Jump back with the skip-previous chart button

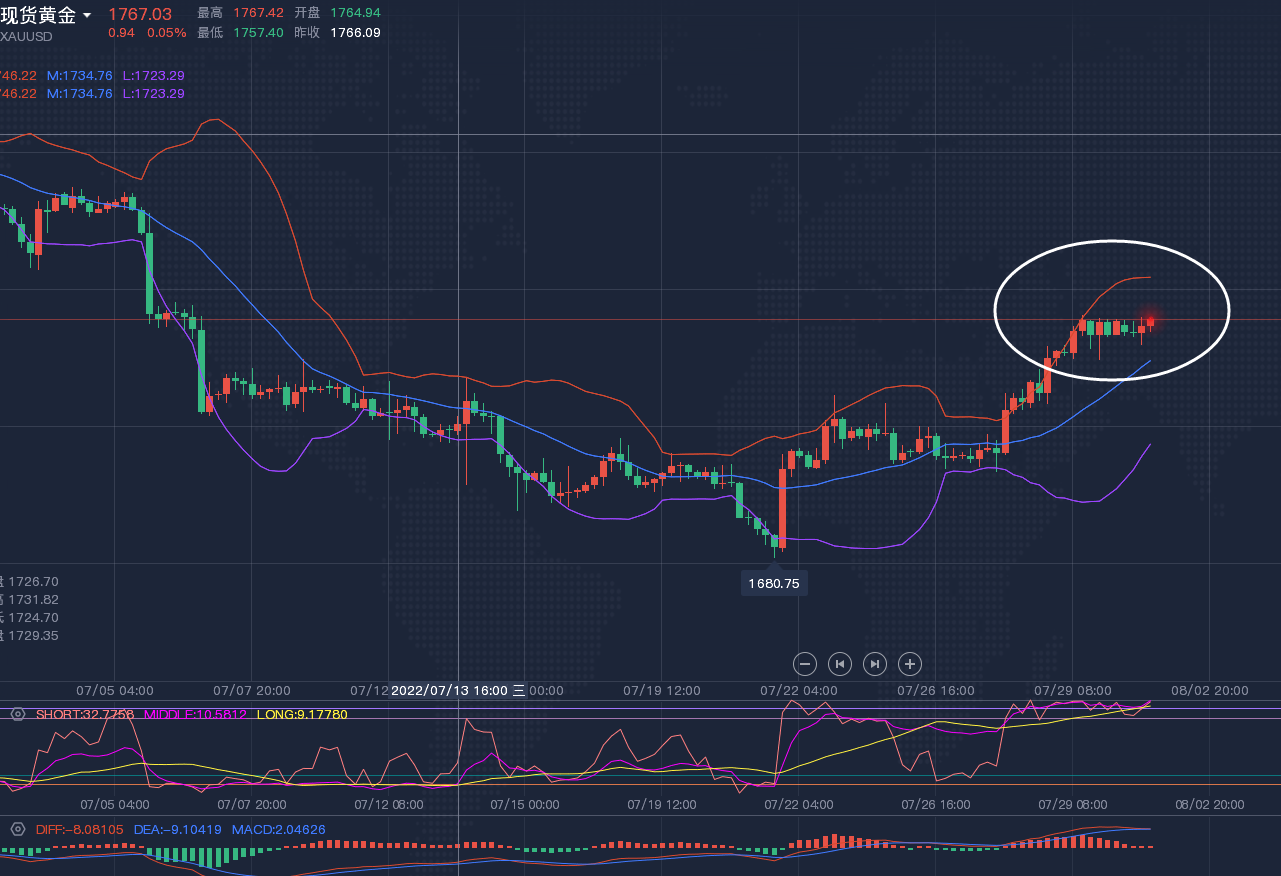tap(840, 663)
